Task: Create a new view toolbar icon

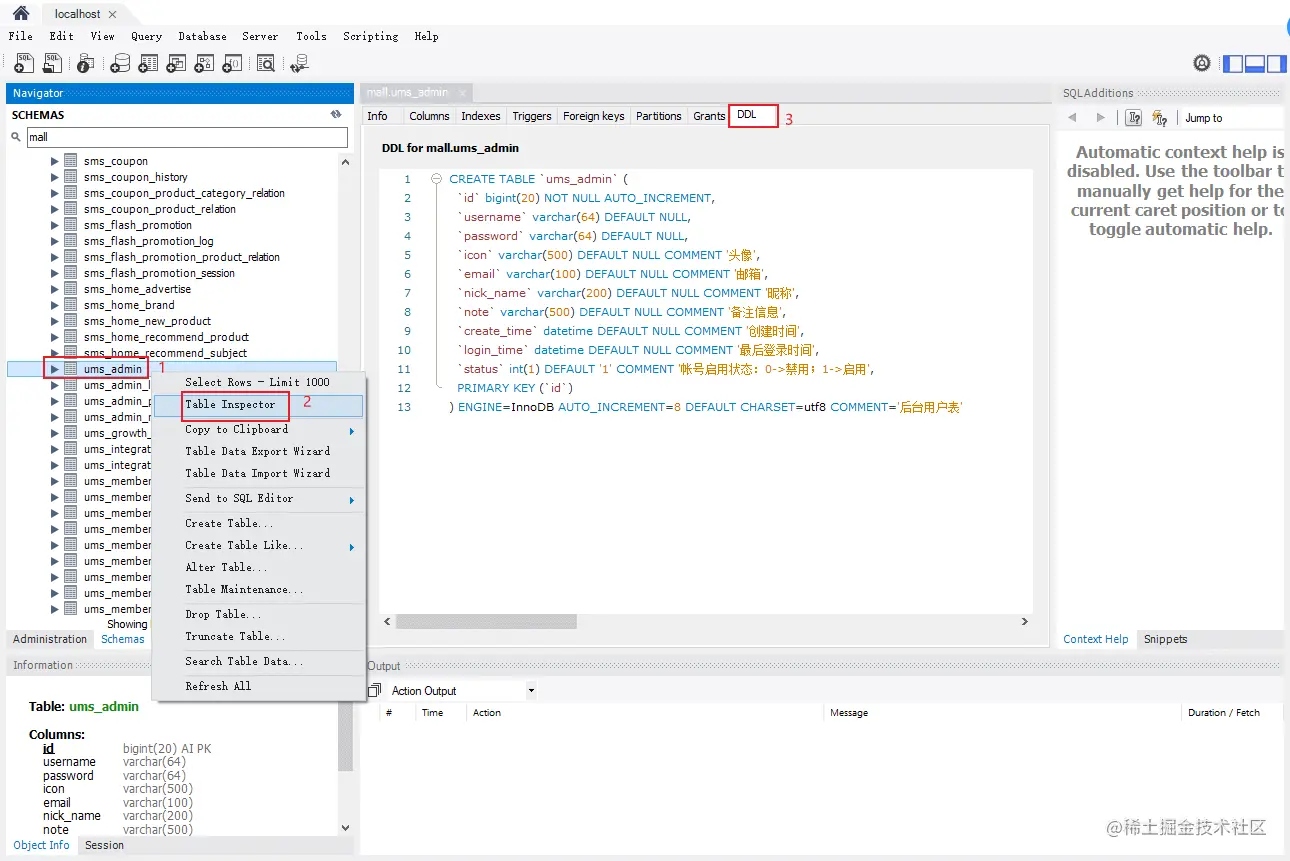Action: [176, 64]
